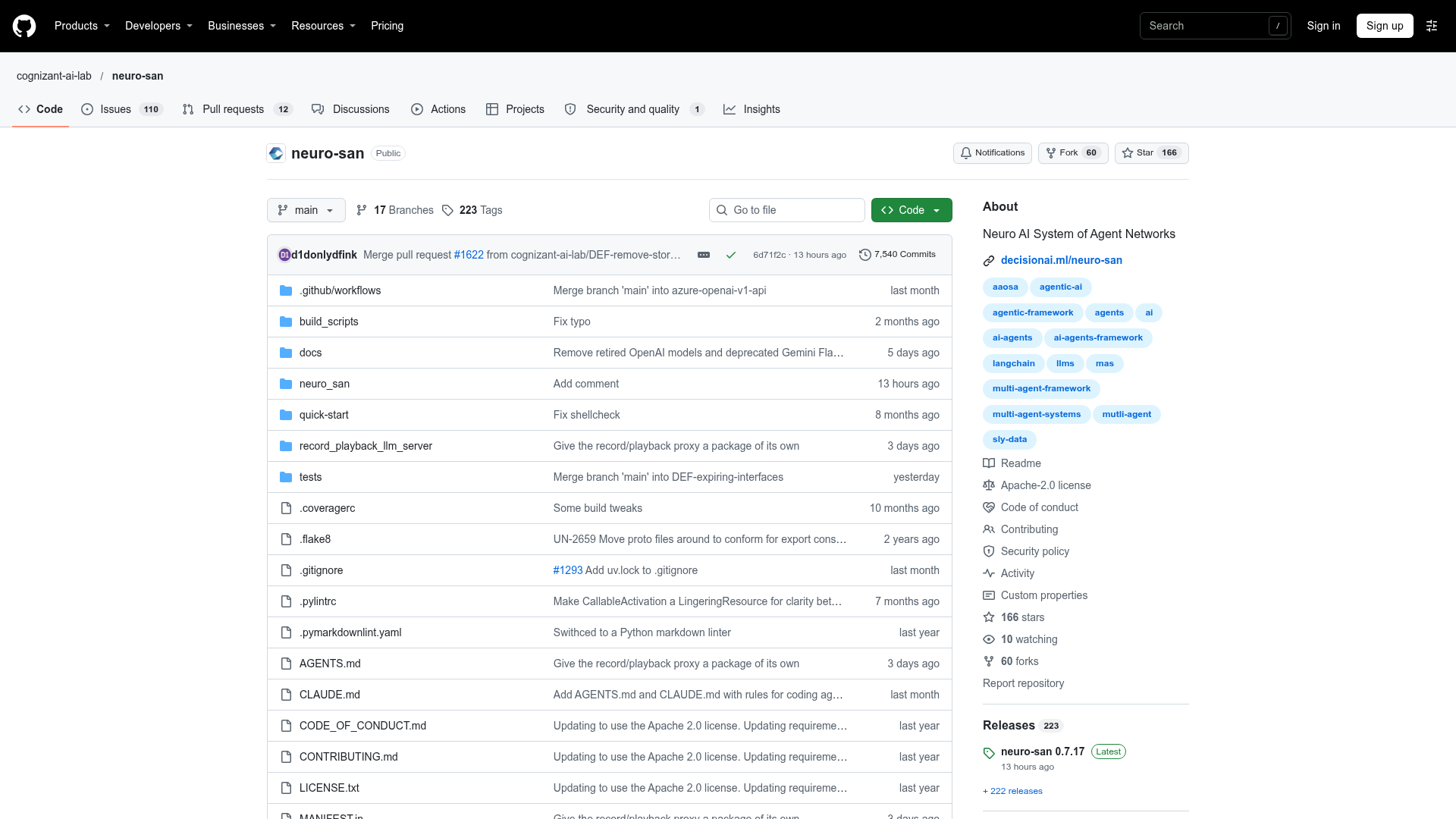This screenshot has height=819, width=1456.
Task: Click the Go to file input field
Action: tap(787, 210)
